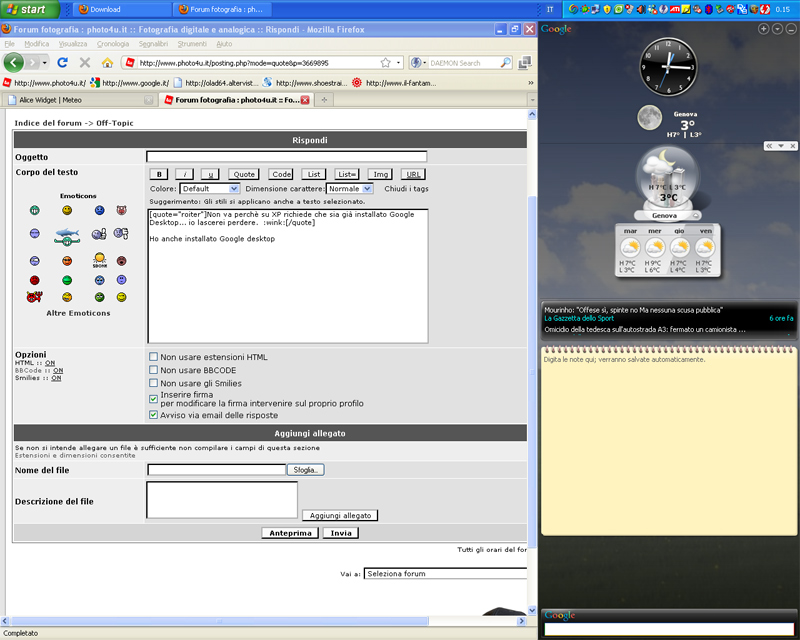This screenshot has height=640, width=800.
Task: Check Non usare estensioni HTML
Action: coord(153,356)
